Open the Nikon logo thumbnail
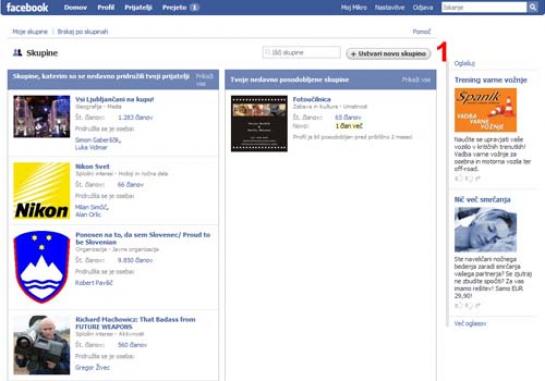 42,191
